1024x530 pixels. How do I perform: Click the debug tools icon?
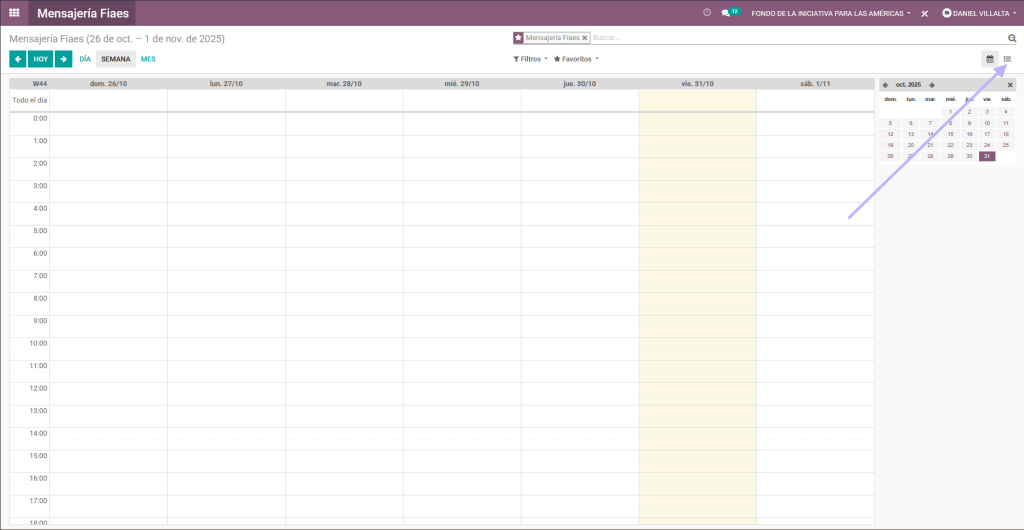[x=925, y=14]
